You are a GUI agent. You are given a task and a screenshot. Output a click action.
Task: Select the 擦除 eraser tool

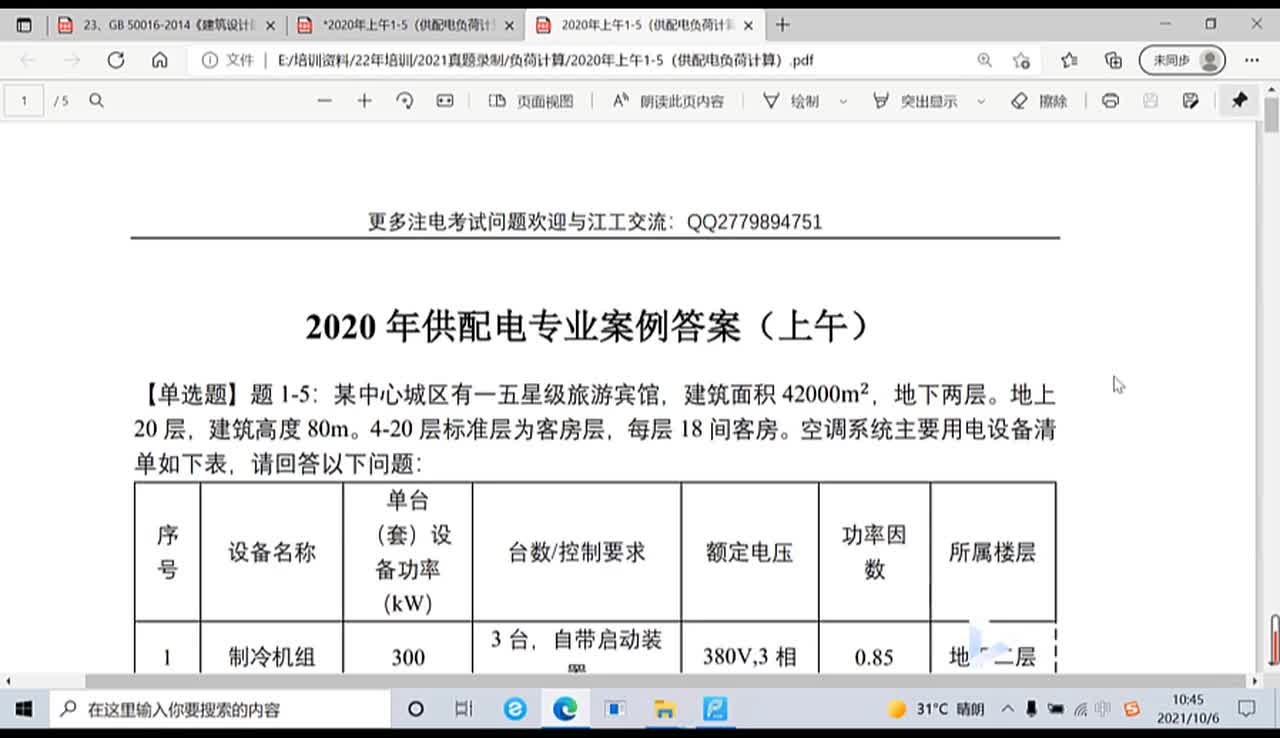coord(1039,101)
